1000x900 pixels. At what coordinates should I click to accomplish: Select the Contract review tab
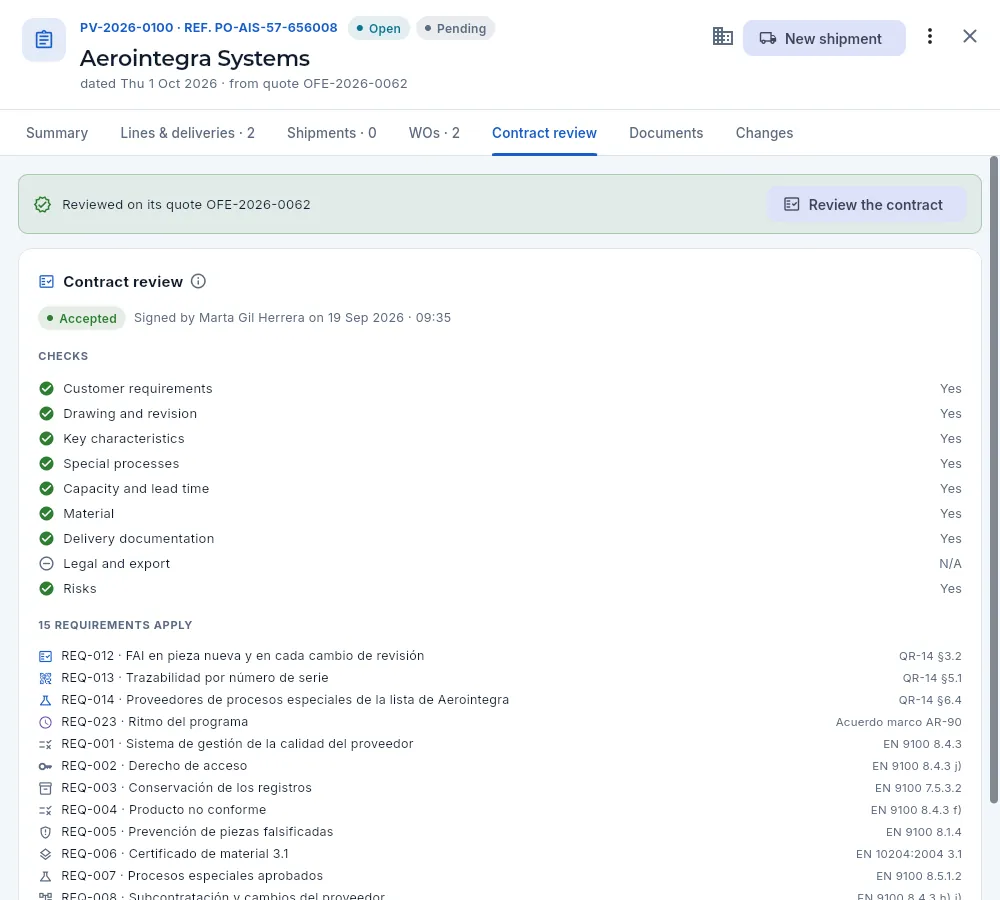(x=544, y=133)
